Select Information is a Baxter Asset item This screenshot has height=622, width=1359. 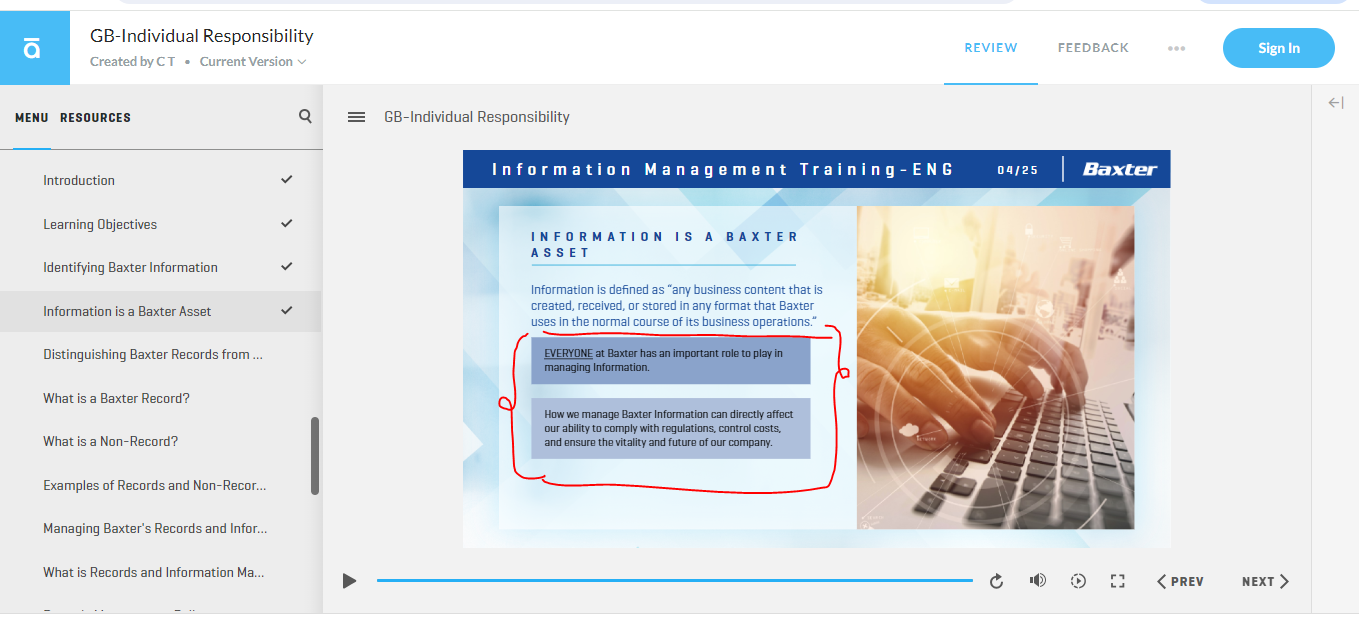click(160, 311)
